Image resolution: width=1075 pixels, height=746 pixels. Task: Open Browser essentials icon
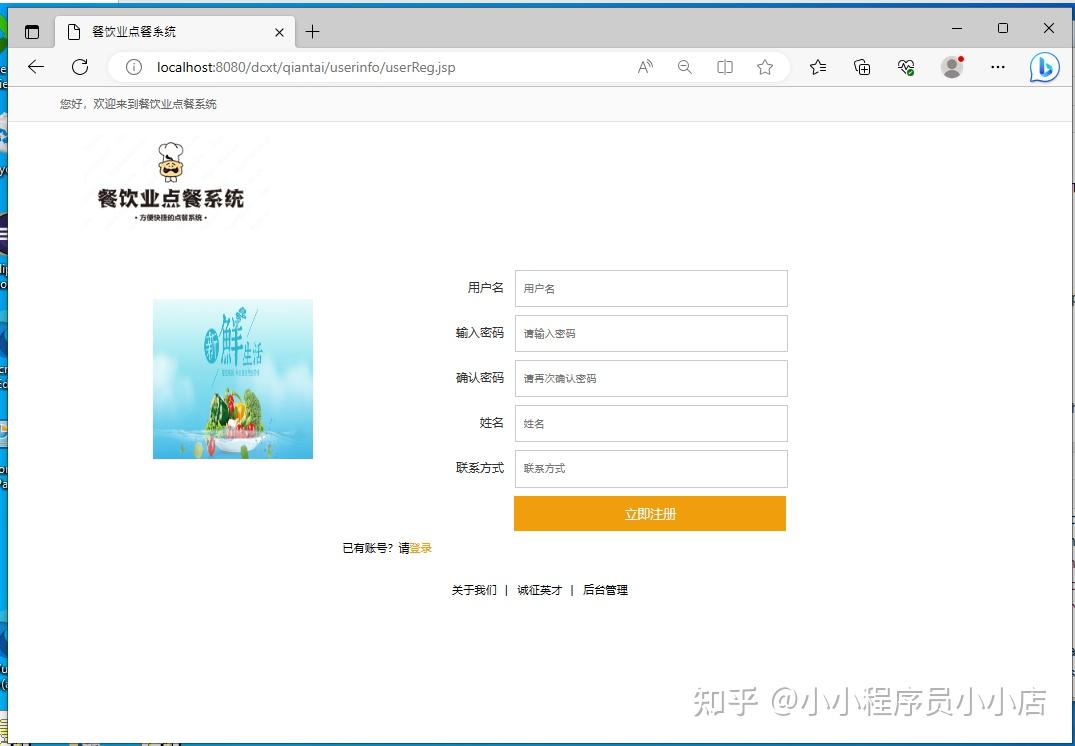906,67
